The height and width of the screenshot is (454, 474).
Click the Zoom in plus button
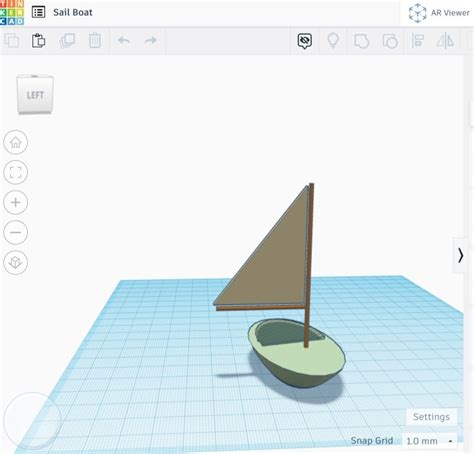(x=15, y=202)
